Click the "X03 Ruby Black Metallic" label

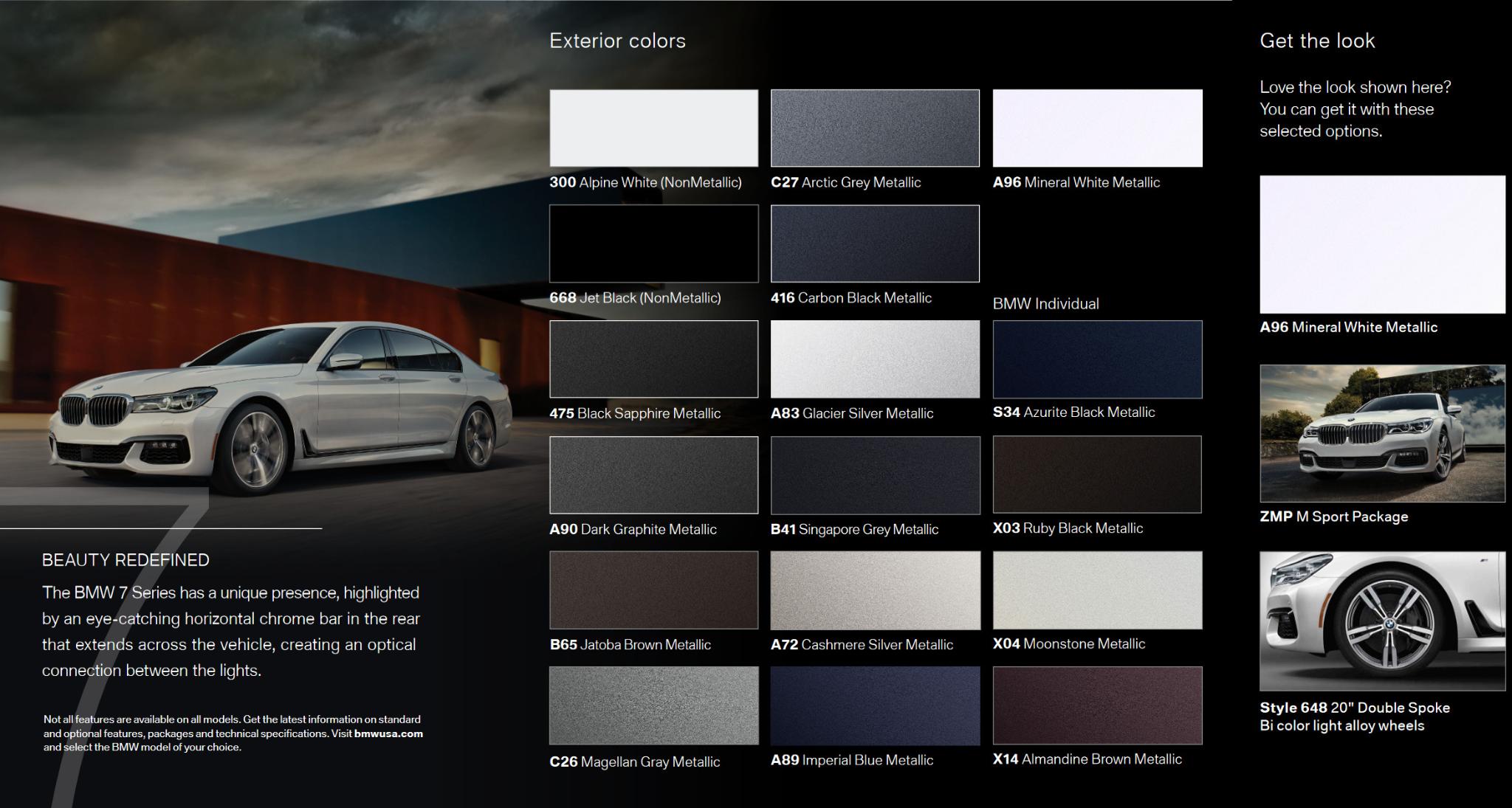pyautogui.click(x=1068, y=528)
